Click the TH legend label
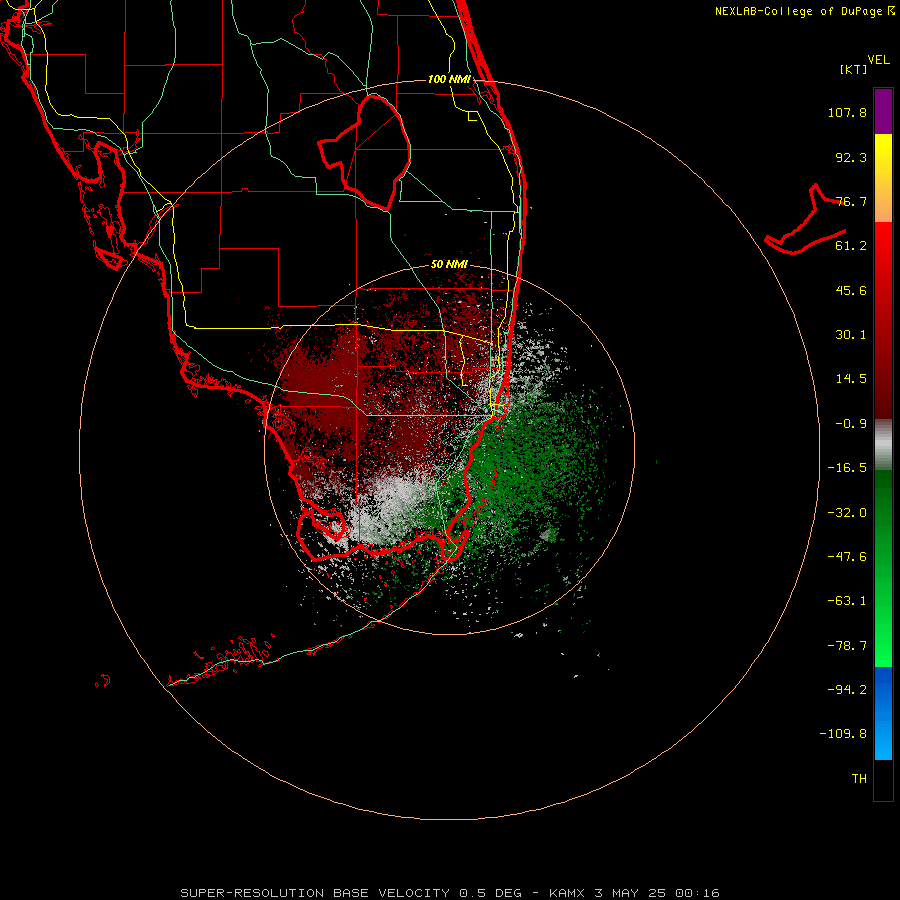 click(x=859, y=779)
